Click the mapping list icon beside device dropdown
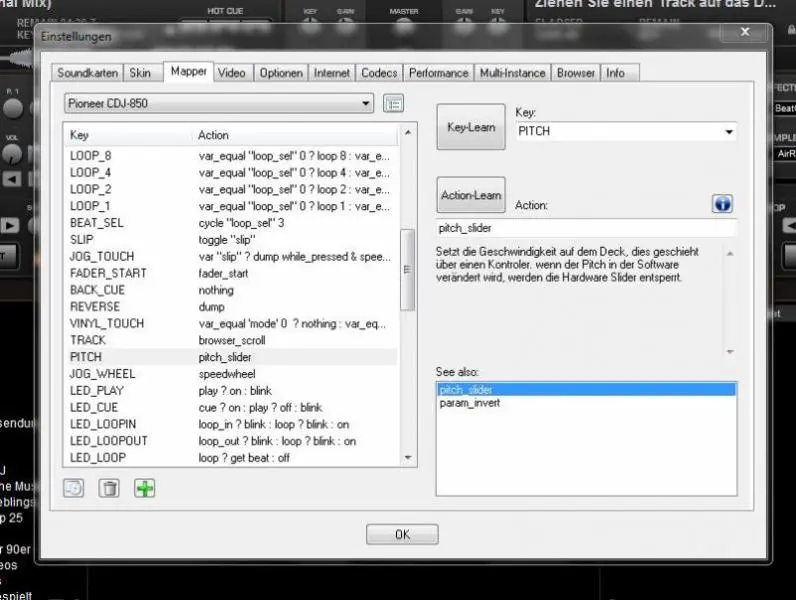This screenshot has width=796, height=600. click(393, 104)
